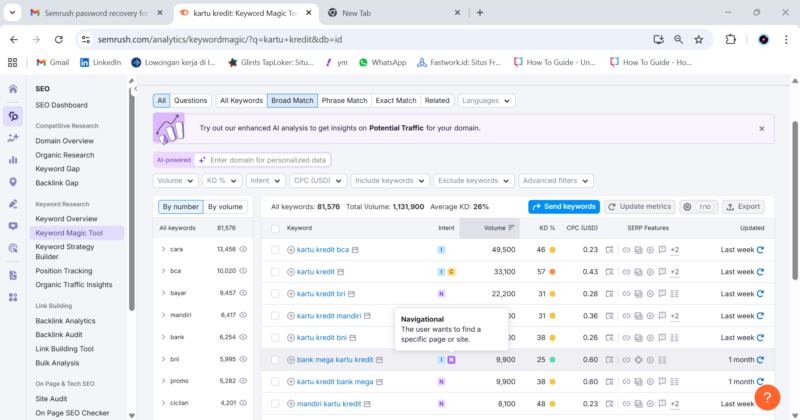The image size is (800, 420).
Task: Tick the select-all keywords checkbox
Action: pyautogui.click(x=275, y=229)
